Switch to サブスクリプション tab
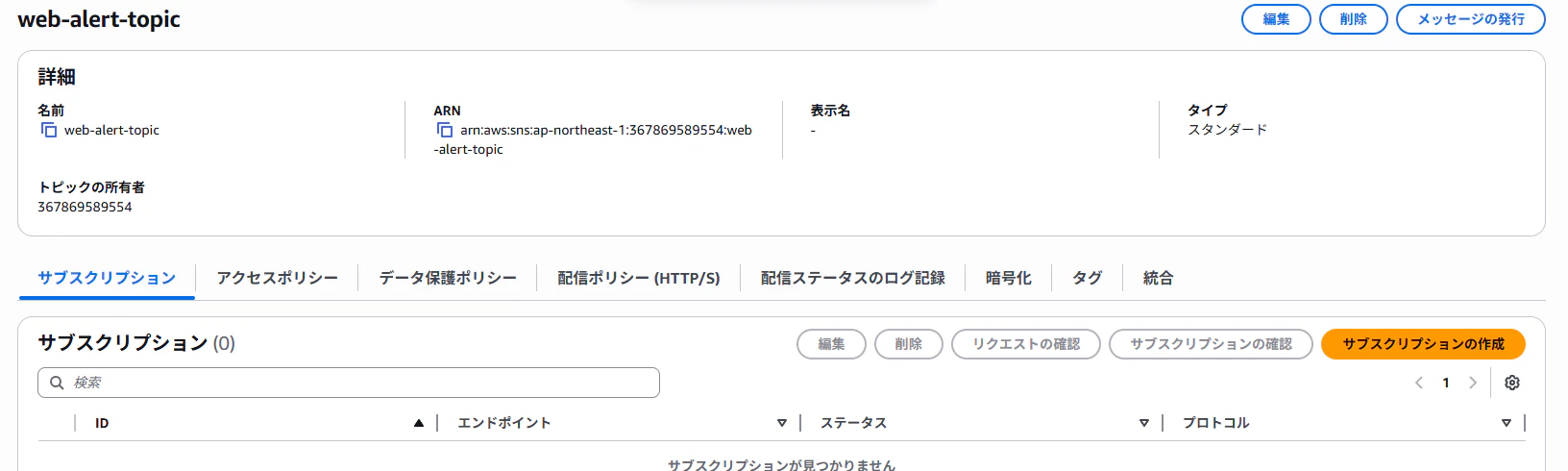Viewport: 1568px width, 471px height. [107, 278]
